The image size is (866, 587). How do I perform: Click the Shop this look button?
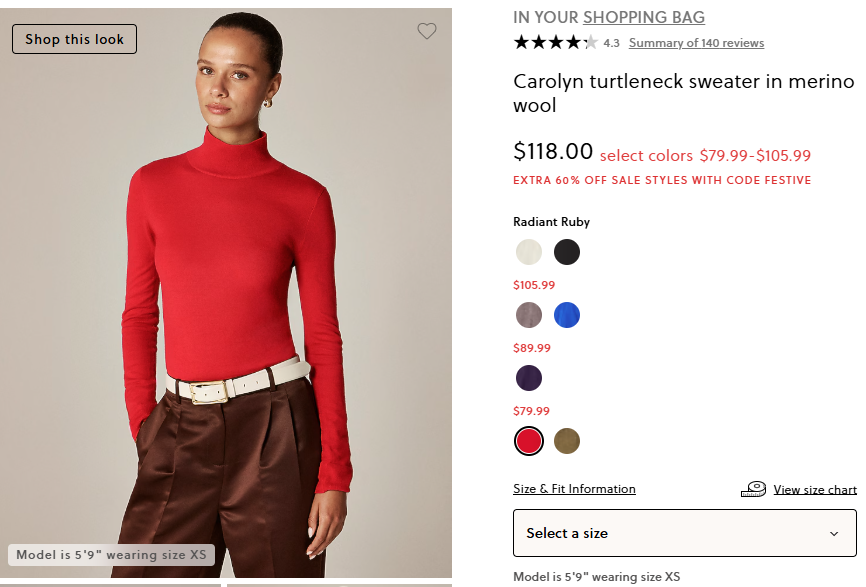tap(75, 39)
